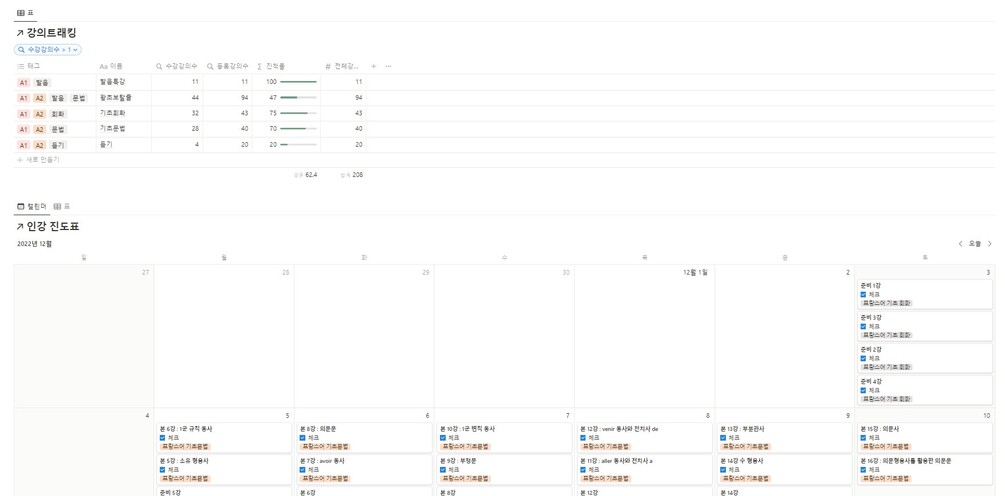Image resolution: width=1005 pixels, height=496 pixels.
Task: Uncheck 체크 on 본 13강 : 부분관사
Action: click(x=724, y=438)
